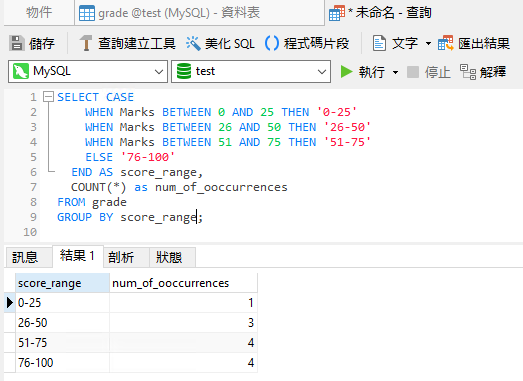The height and width of the screenshot is (381, 523).
Task: Click the Save floppy disk icon
Action: pos(17,43)
